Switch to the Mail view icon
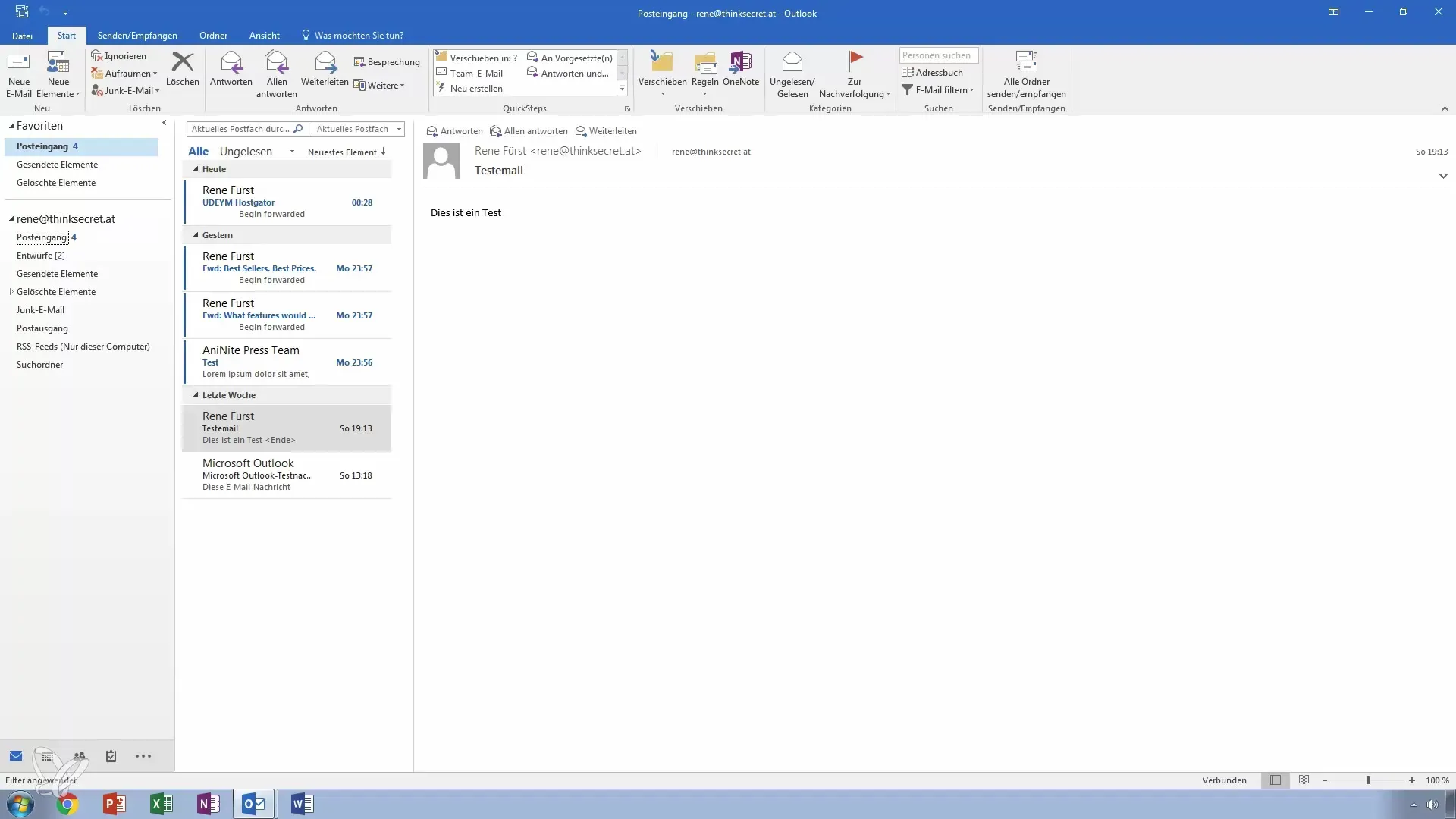Image resolution: width=1456 pixels, height=819 pixels. [x=16, y=756]
